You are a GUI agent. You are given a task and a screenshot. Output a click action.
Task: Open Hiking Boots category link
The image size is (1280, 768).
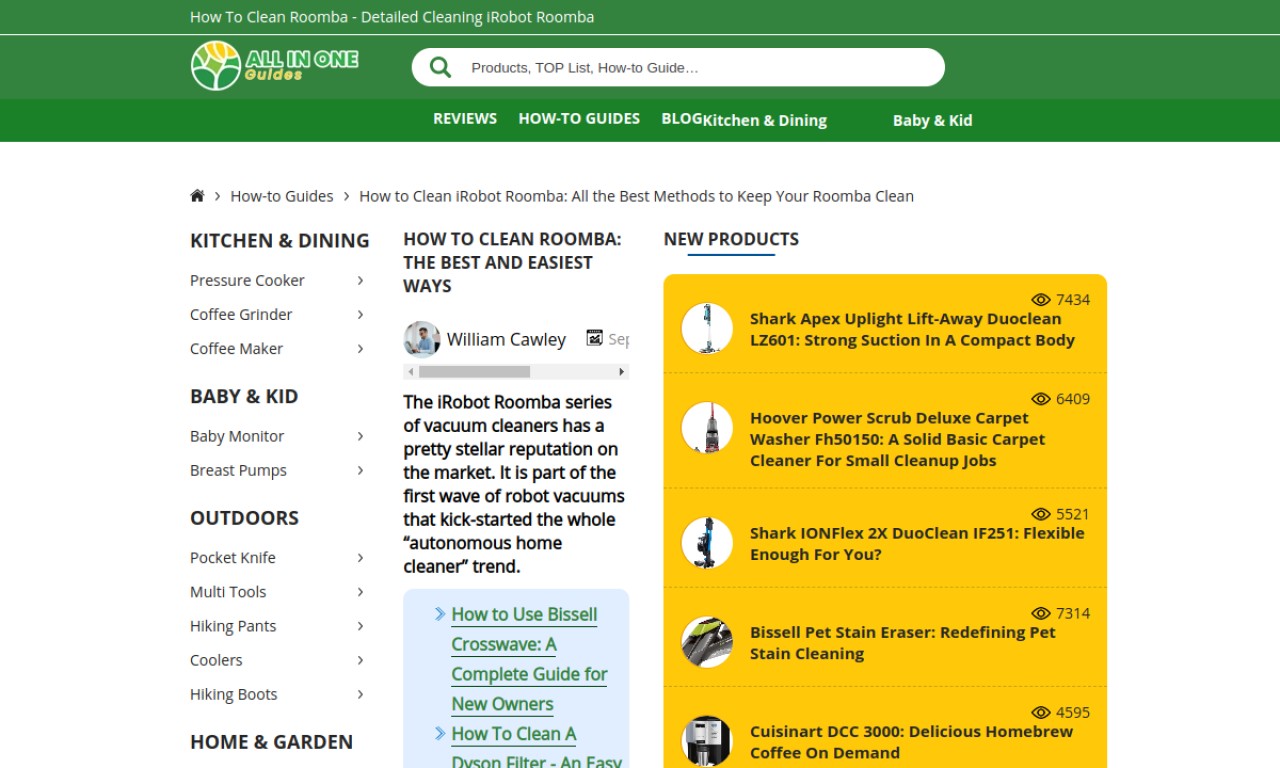(234, 693)
